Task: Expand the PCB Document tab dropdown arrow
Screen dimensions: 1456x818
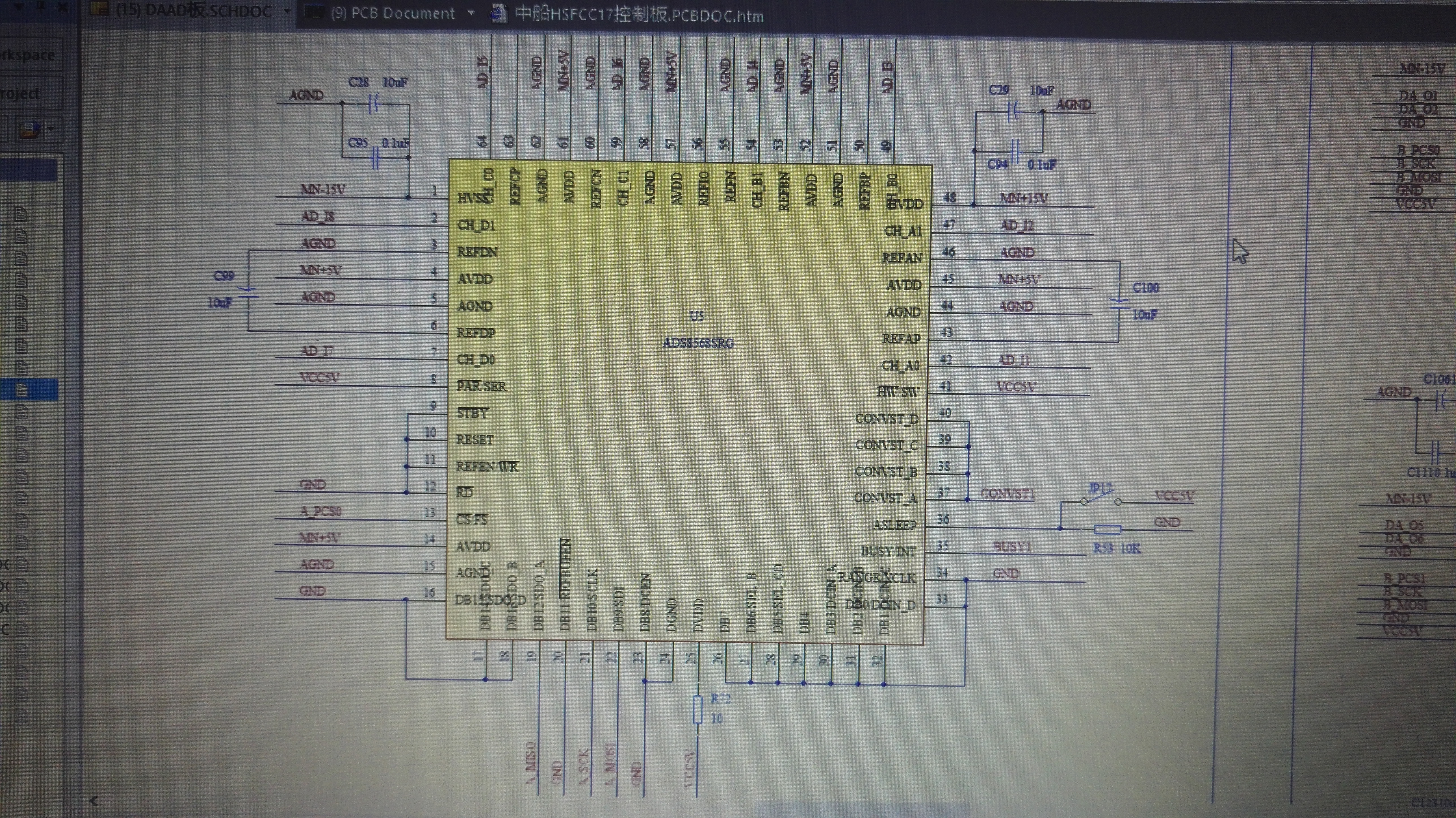Action: point(471,13)
